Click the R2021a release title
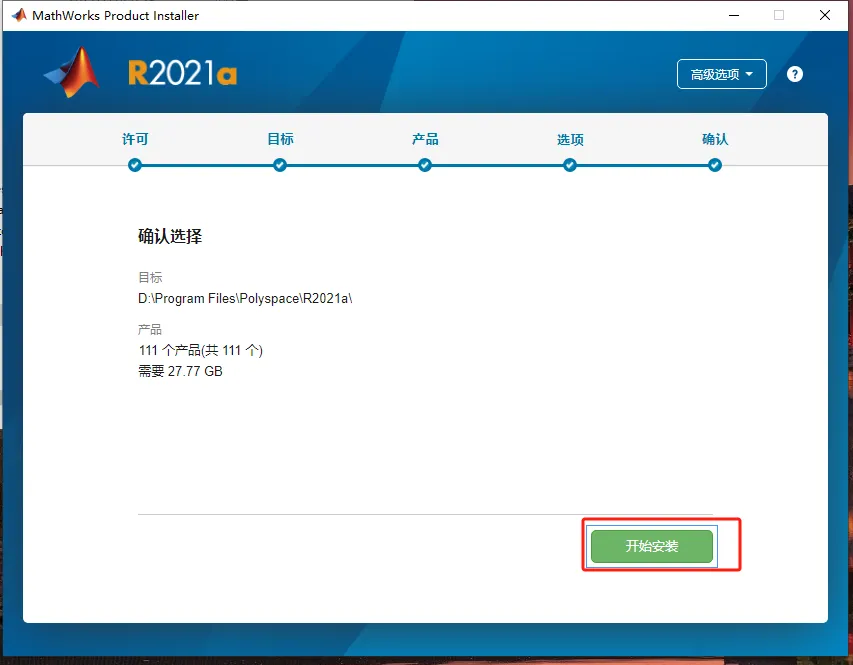 pos(183,73)
